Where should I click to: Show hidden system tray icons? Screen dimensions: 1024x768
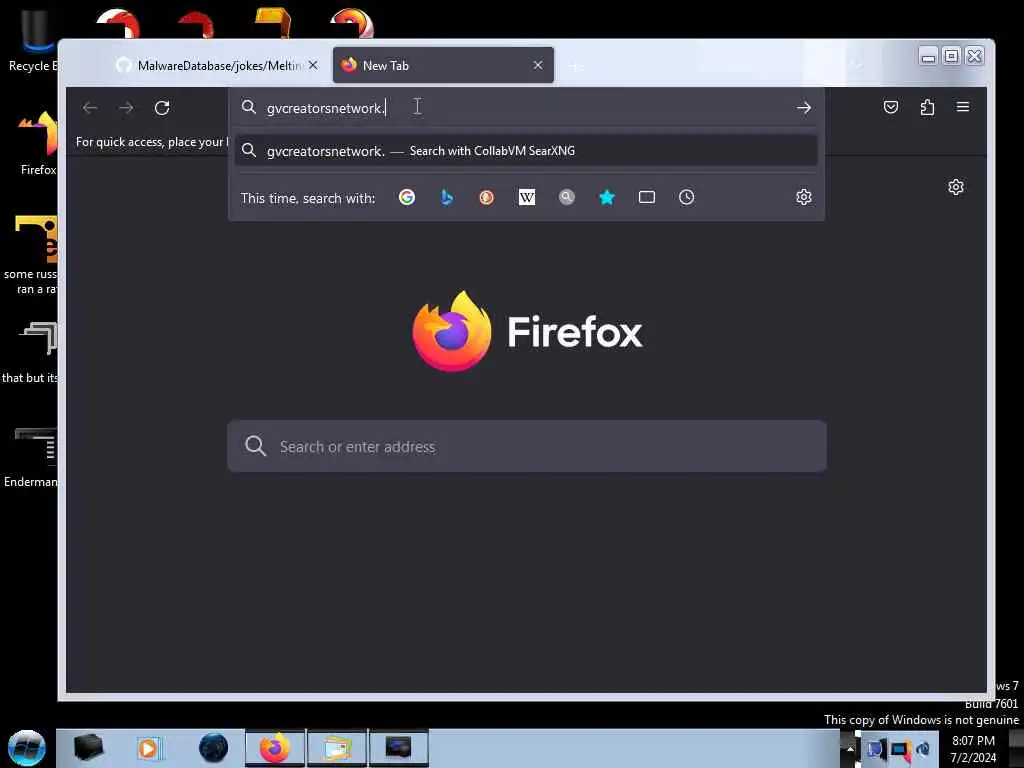tap(850, 749)
